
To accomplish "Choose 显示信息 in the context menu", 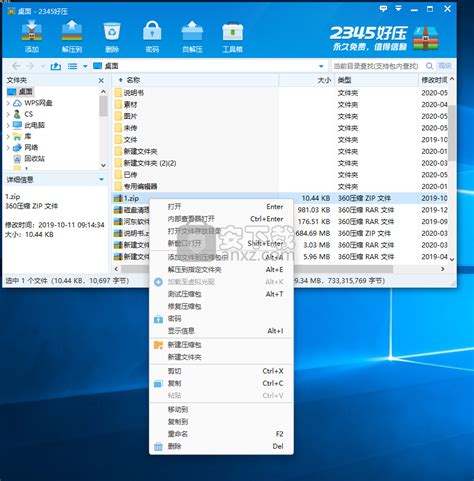I will pos(221,331).
